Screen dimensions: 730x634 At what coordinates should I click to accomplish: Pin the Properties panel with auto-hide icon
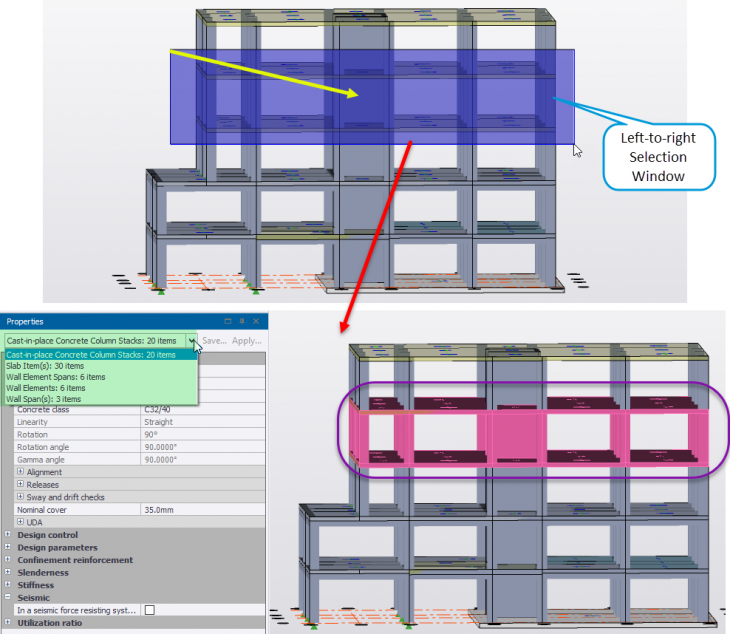click(x=242, y=322)
